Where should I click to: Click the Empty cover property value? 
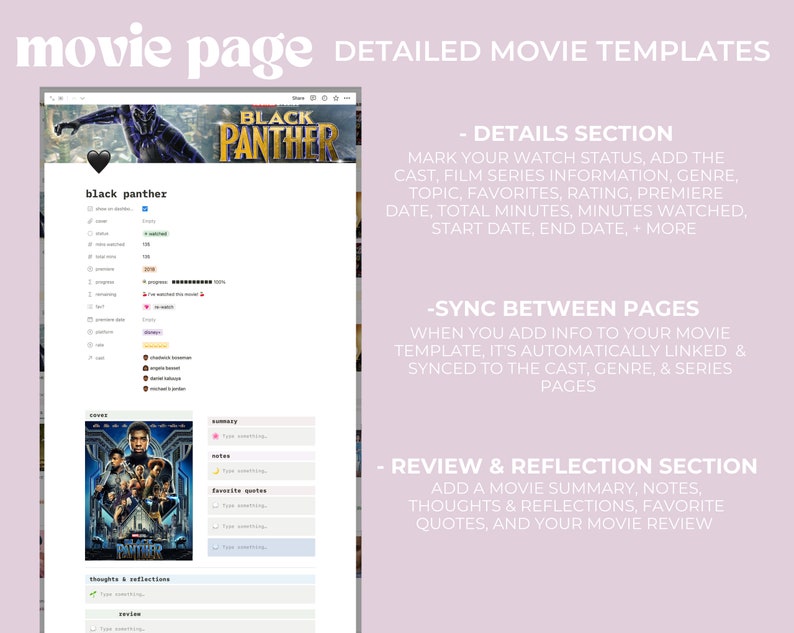click(149, 221)
